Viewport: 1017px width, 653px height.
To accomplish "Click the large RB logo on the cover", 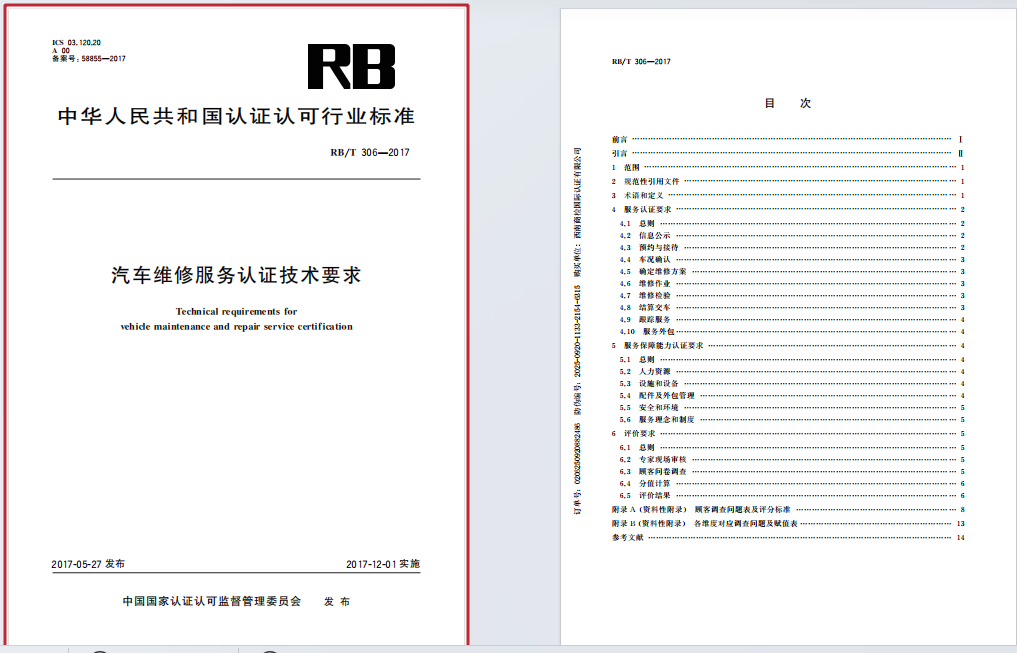I will [x=351, y=67].
